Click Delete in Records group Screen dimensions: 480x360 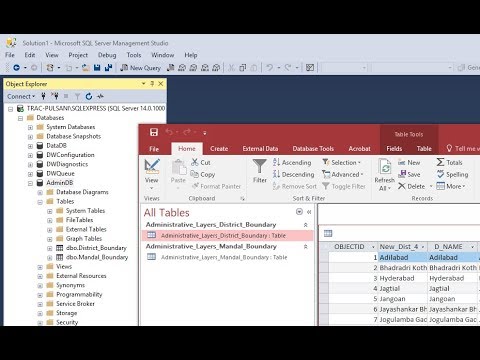(411, 186)
